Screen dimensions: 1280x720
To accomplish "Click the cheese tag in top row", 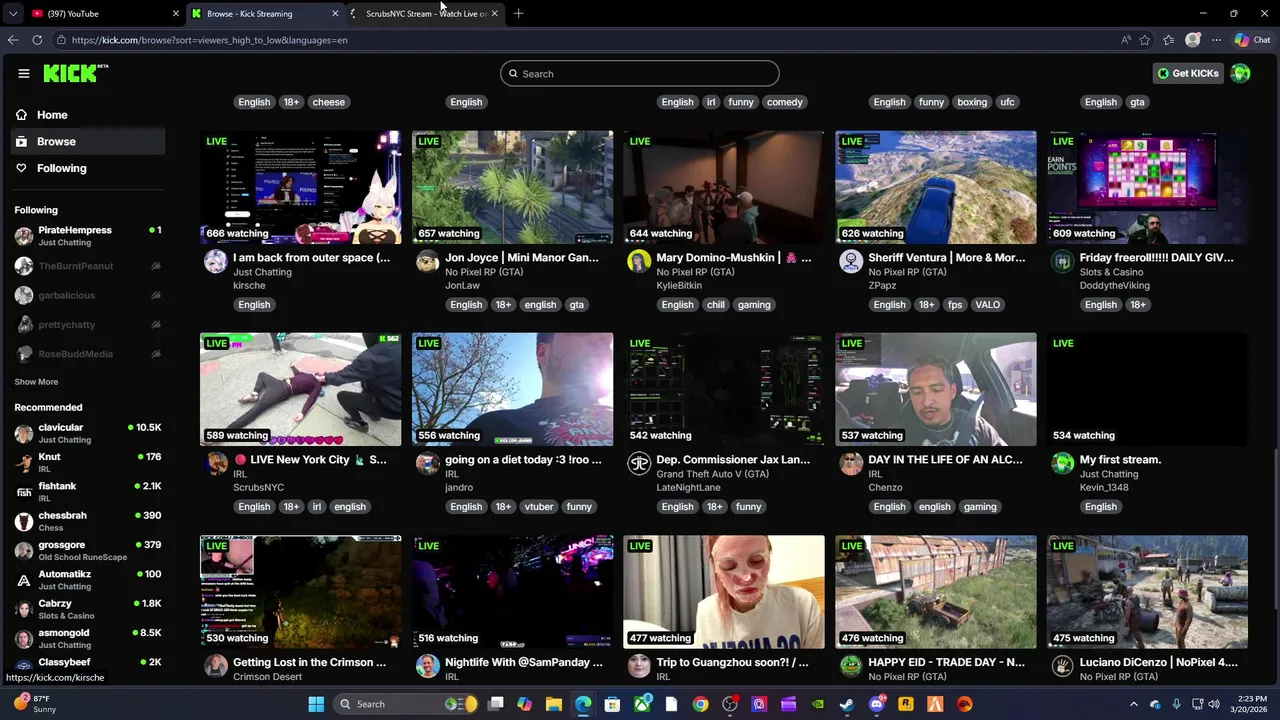I will (328, 102).
